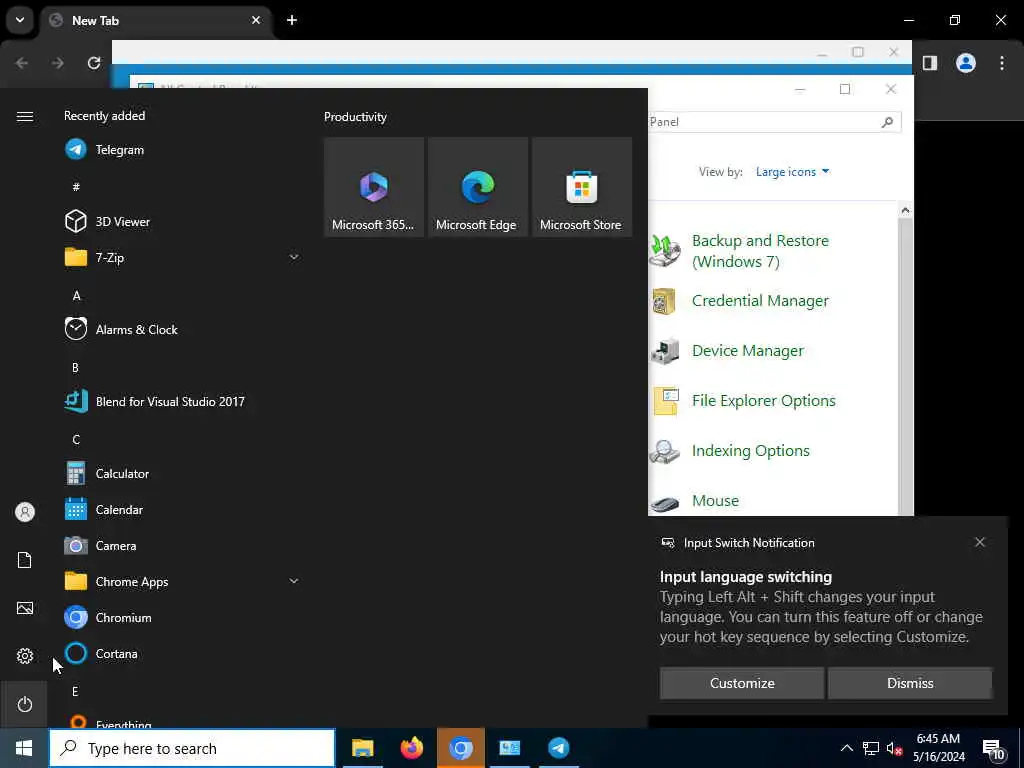The height and width of the screenshot is (768, 1024).
Task: Click the Control Panel vertical scrollbar
Action: point(905,366)
